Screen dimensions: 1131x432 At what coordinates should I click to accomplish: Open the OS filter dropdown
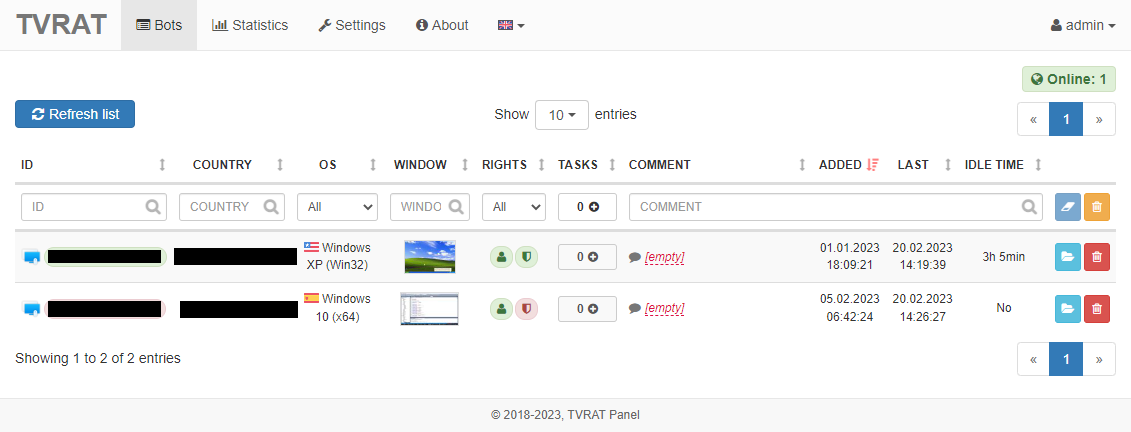[x=337, y=207]
